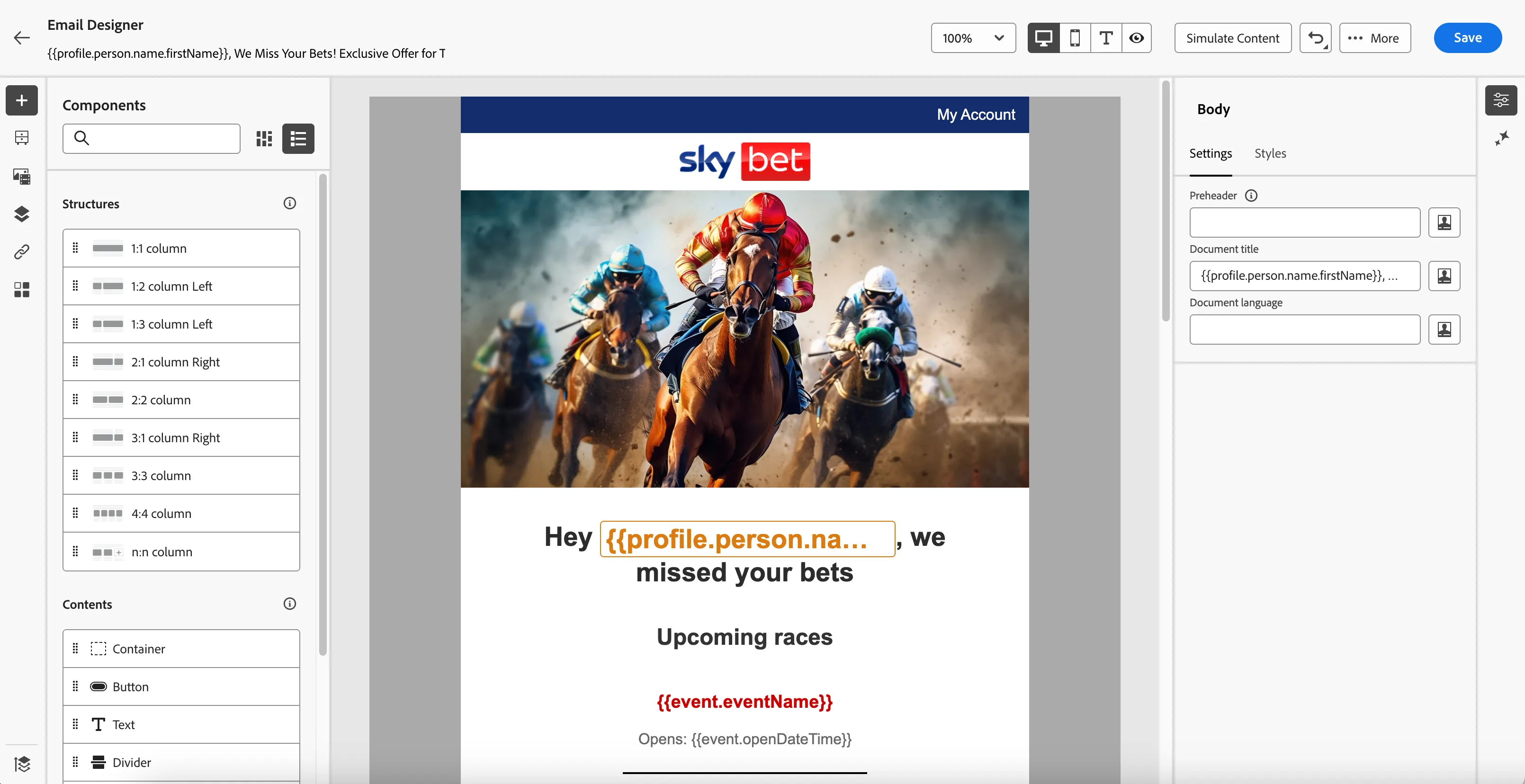The width and height of the screenshot is (1525, 784).
Task: Click the undo arrow button
Action: [x=1316, y=38]
